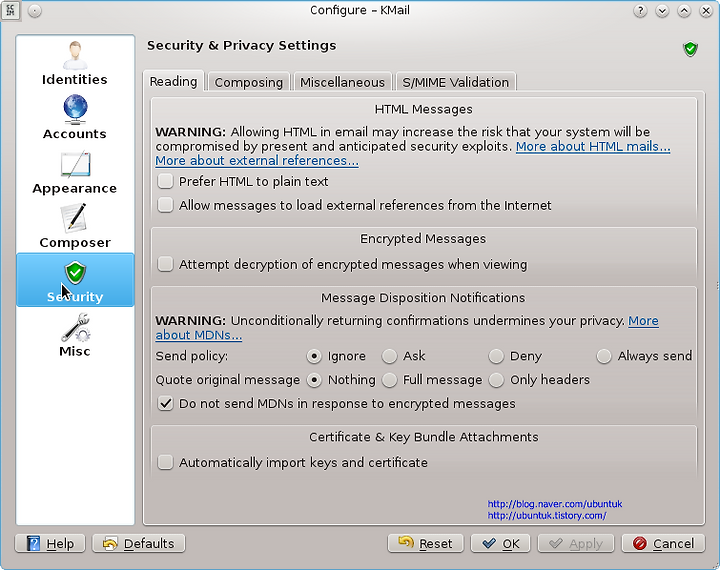Viewport: 720px width, 570px height.
Task: Minimize the Configure KMail window
Action: tap(662, 11)
